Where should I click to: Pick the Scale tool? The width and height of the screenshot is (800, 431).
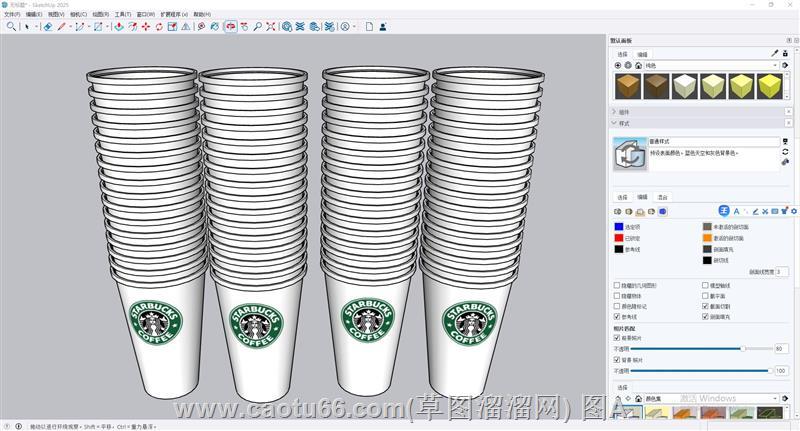pyautogui.click(x=172, y=27)
